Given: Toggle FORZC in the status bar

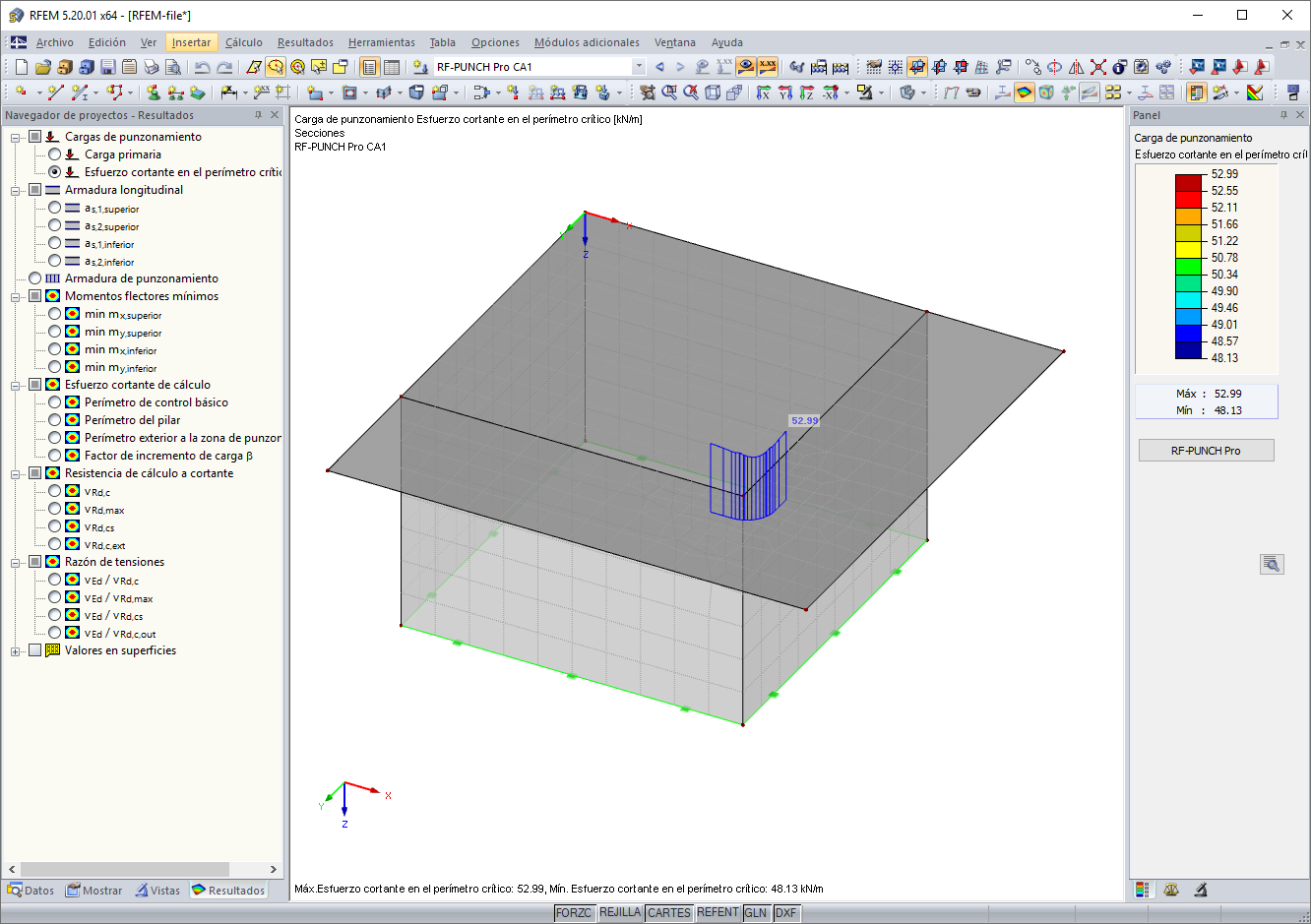Looking at the screenshot, I should click(x=574, y=913).
